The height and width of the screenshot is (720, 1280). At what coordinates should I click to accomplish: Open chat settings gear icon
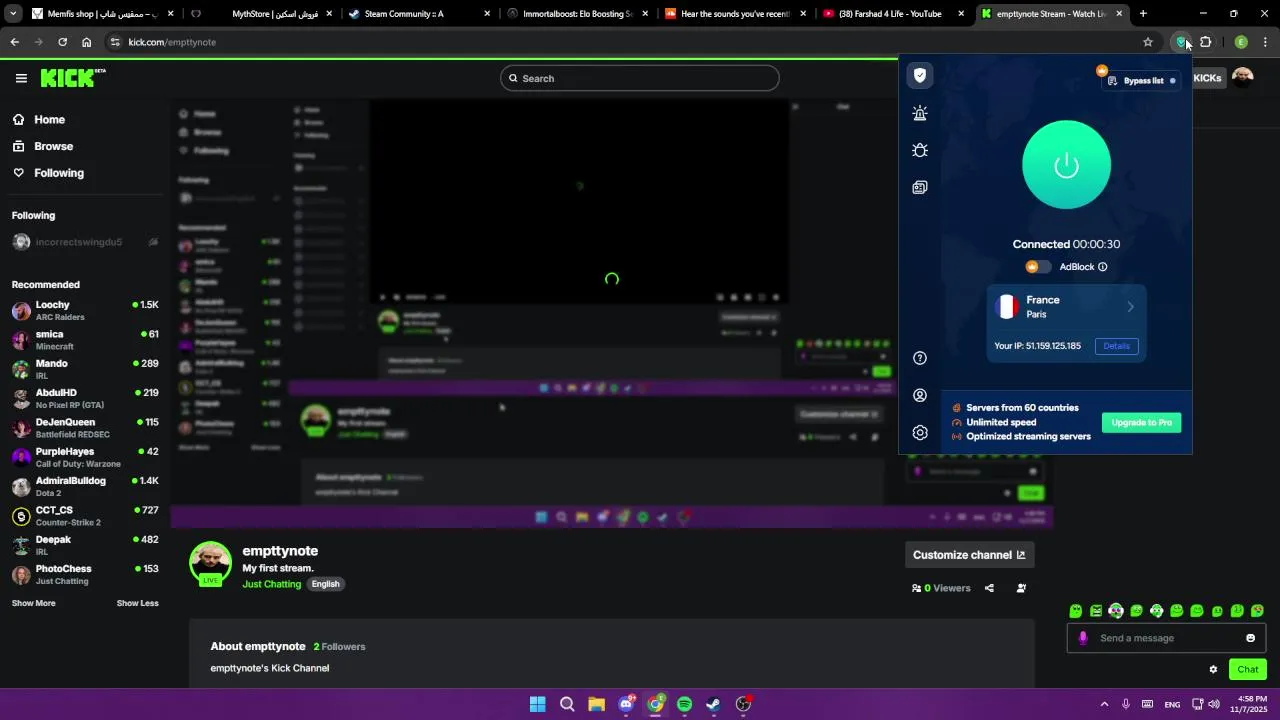point(1213,670)
